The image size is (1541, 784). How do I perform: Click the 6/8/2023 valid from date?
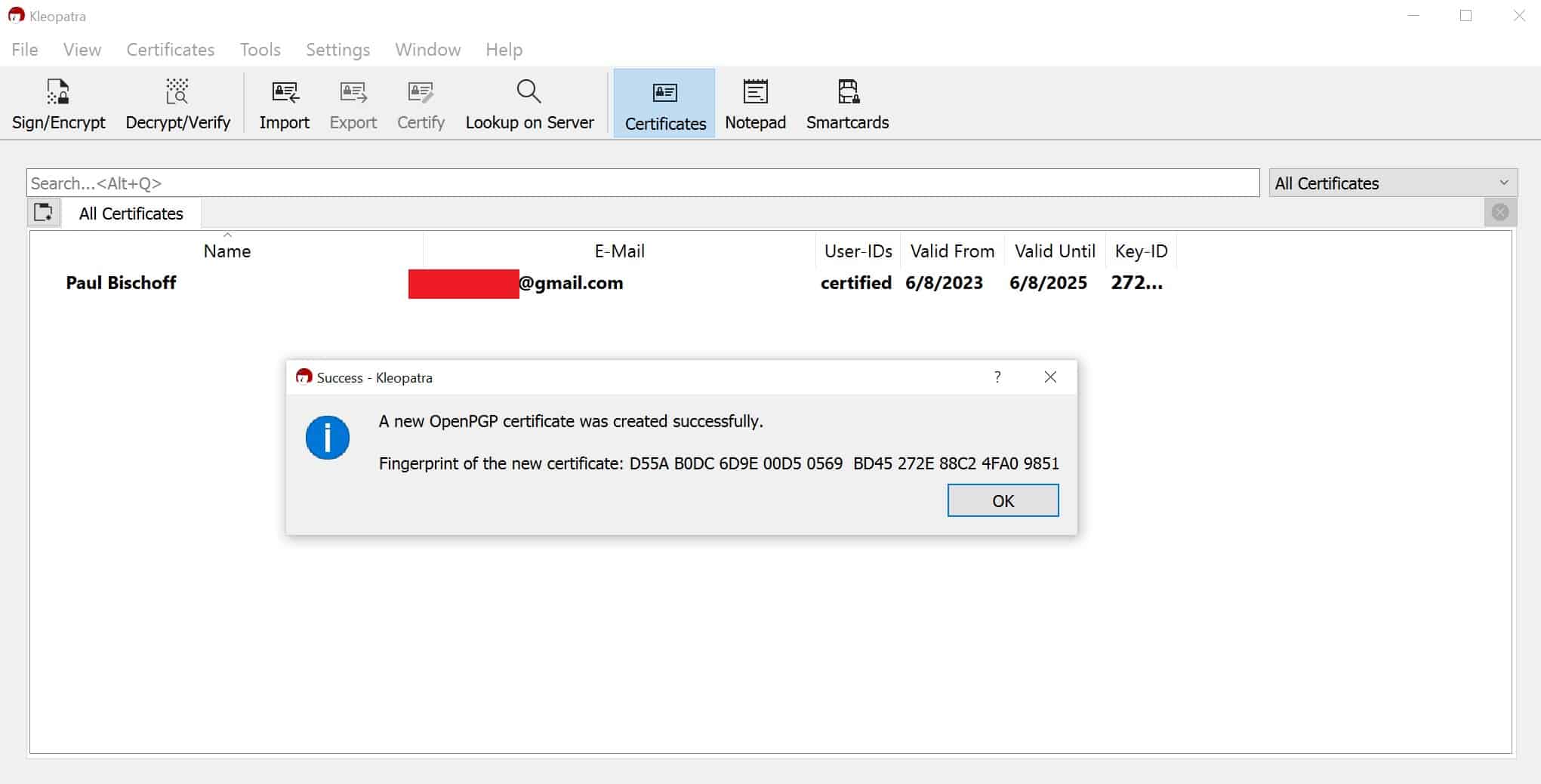(x=944, y=283)
